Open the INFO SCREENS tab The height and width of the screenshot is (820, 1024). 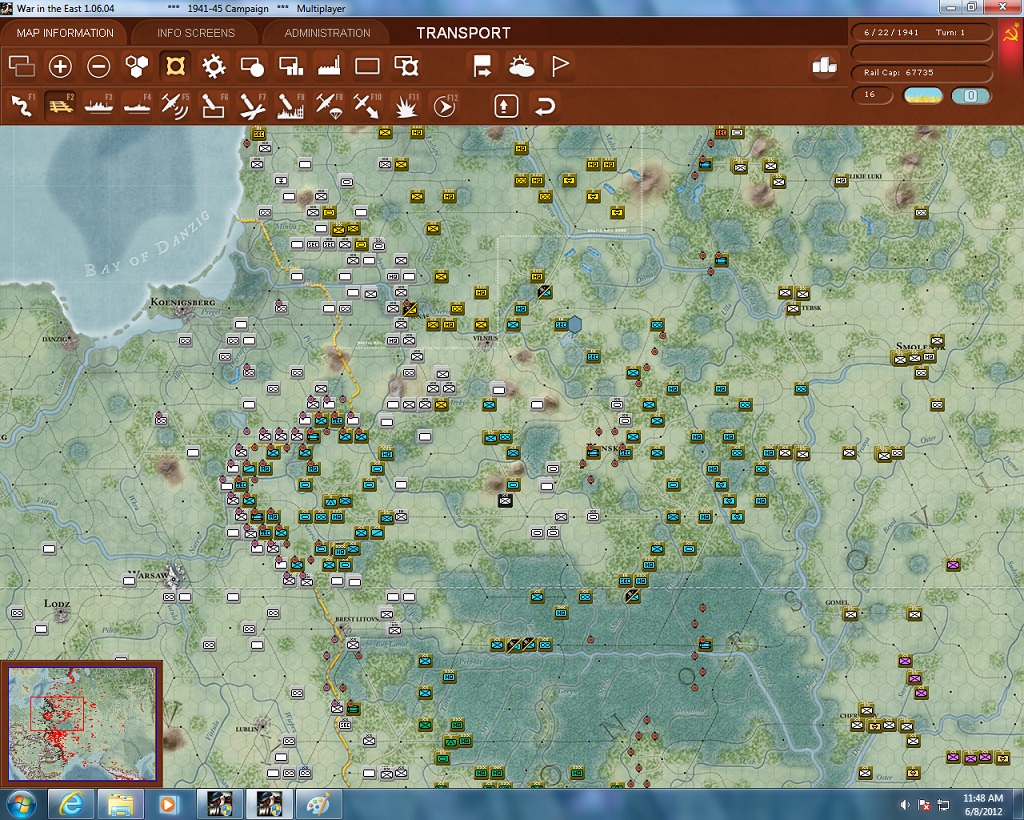(x=195, y=33)
